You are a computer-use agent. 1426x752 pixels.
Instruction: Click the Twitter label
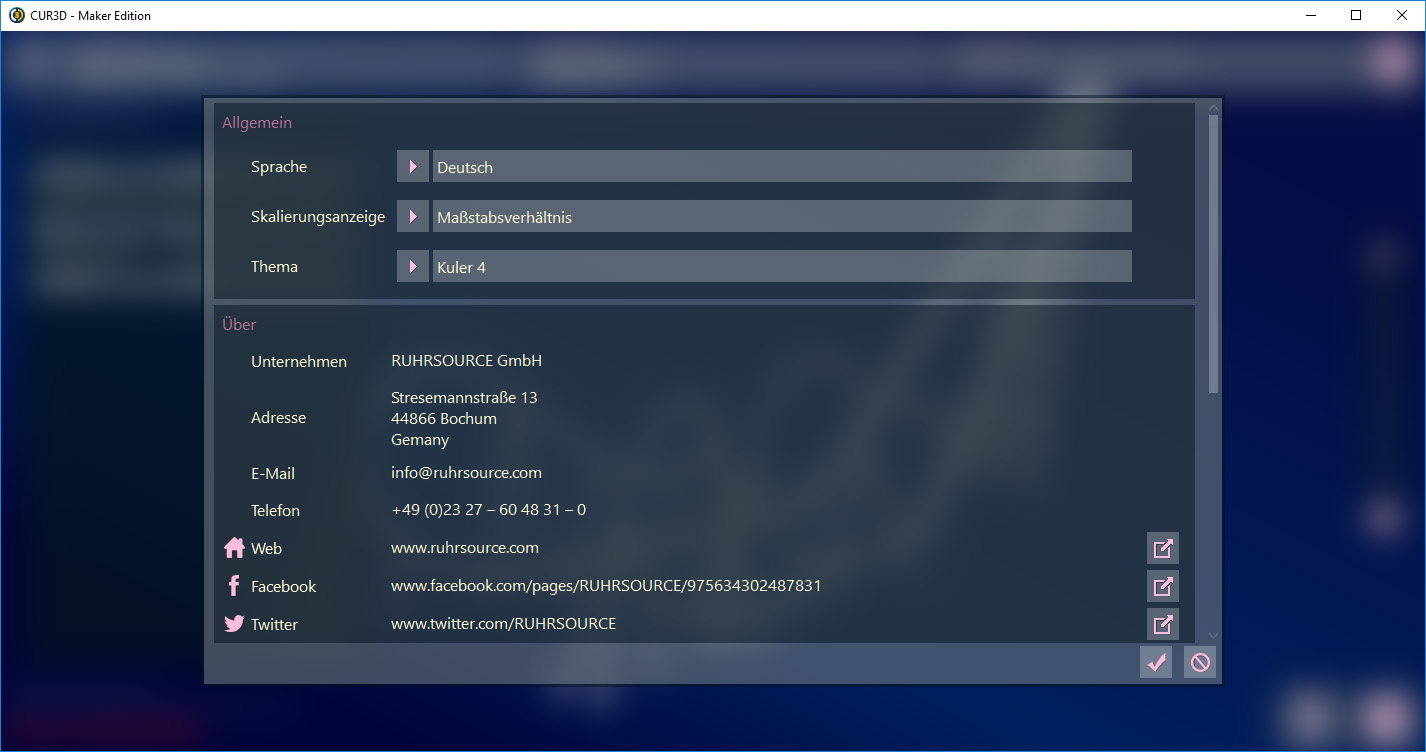pyautogui.click(x=274, y=625)
